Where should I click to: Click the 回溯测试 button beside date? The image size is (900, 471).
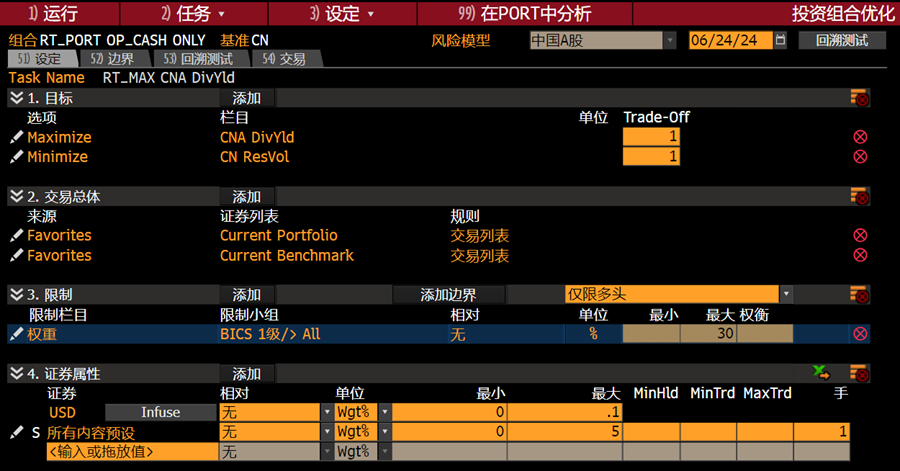coord(842,41)
